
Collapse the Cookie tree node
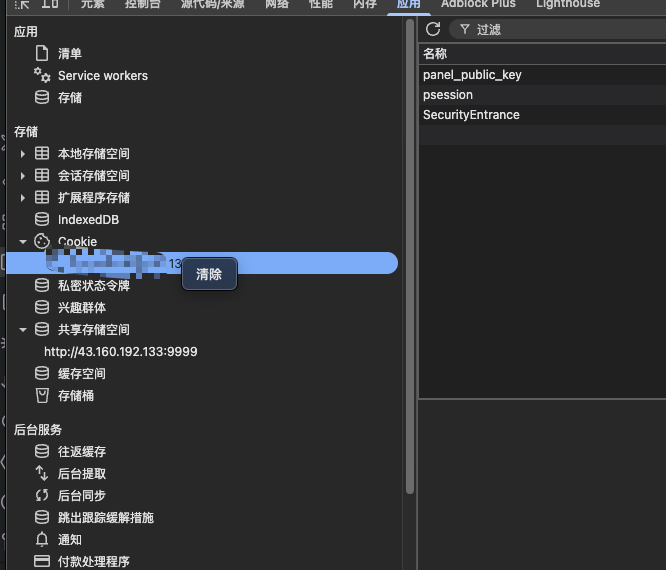[23, 242]
